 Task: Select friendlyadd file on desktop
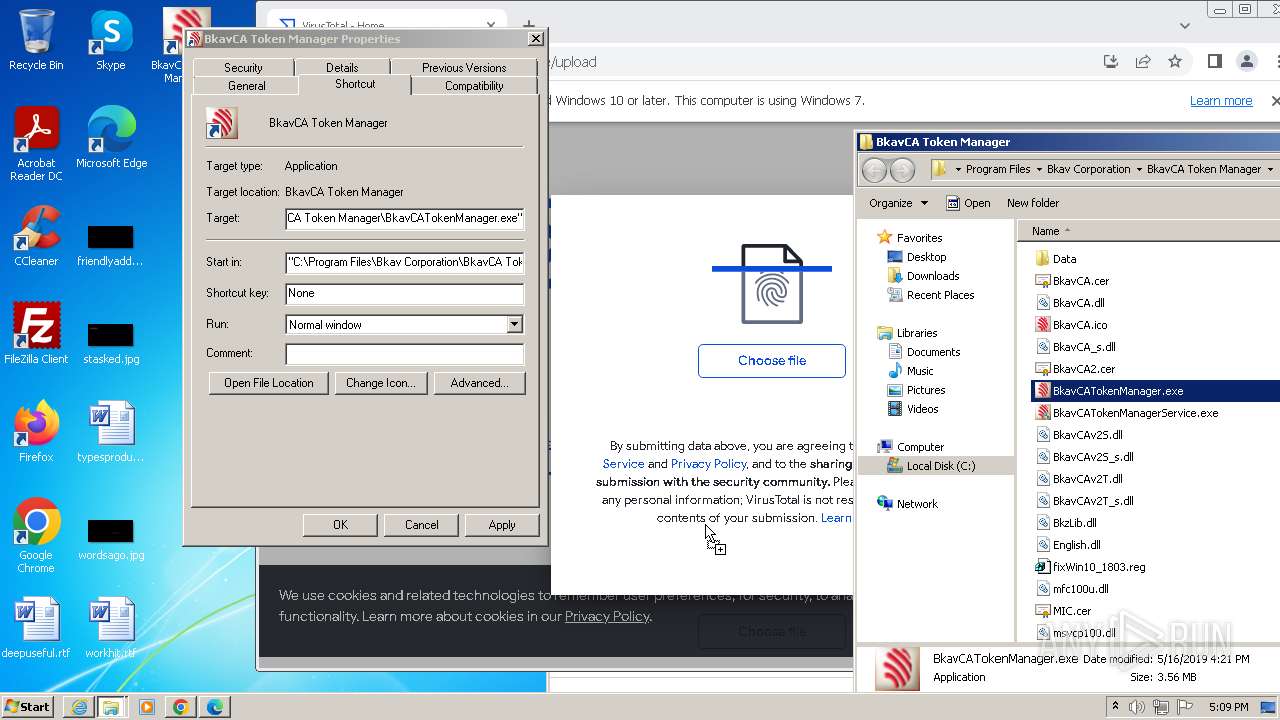111,245
